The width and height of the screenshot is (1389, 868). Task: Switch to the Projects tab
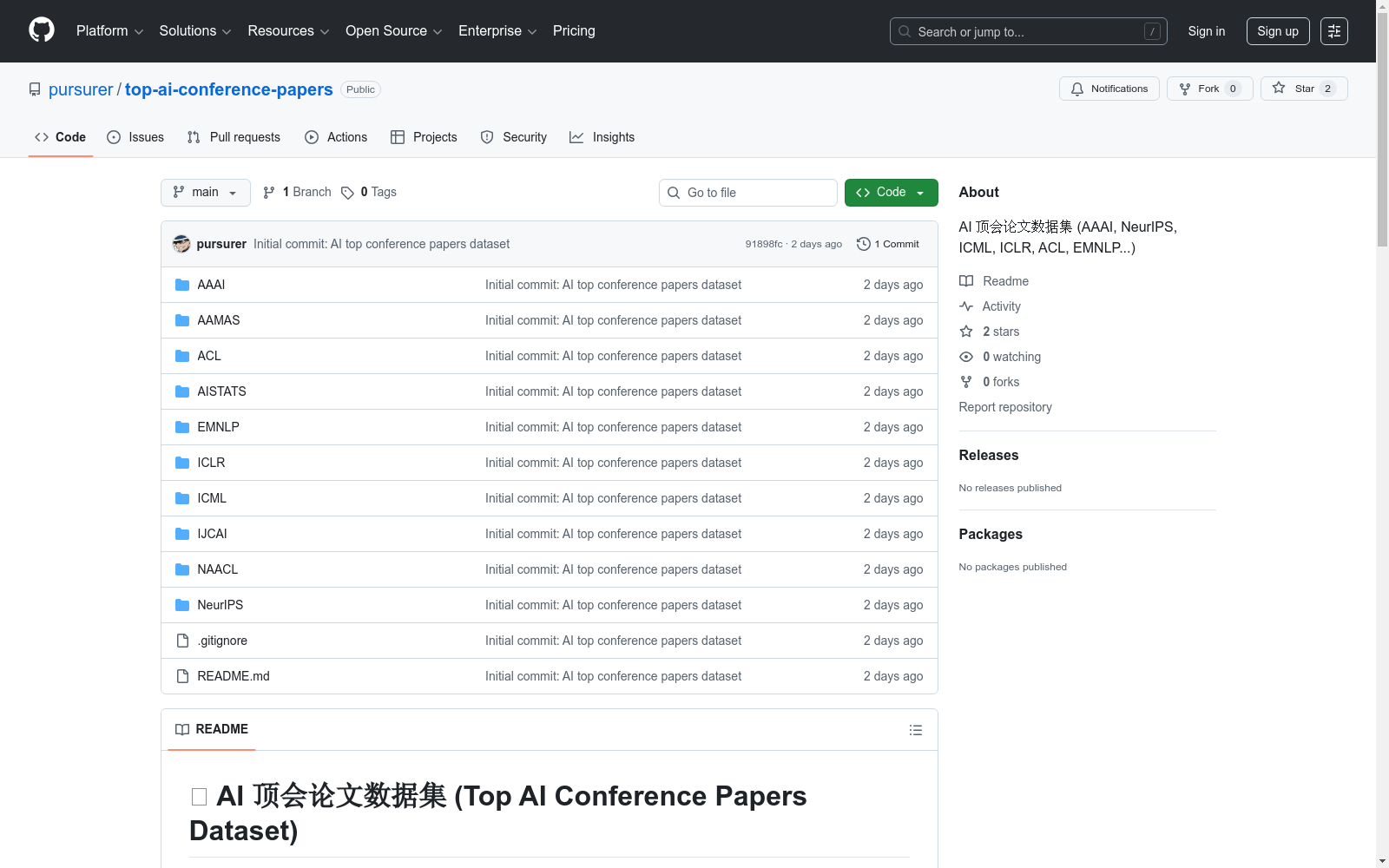tap(424, 137)
